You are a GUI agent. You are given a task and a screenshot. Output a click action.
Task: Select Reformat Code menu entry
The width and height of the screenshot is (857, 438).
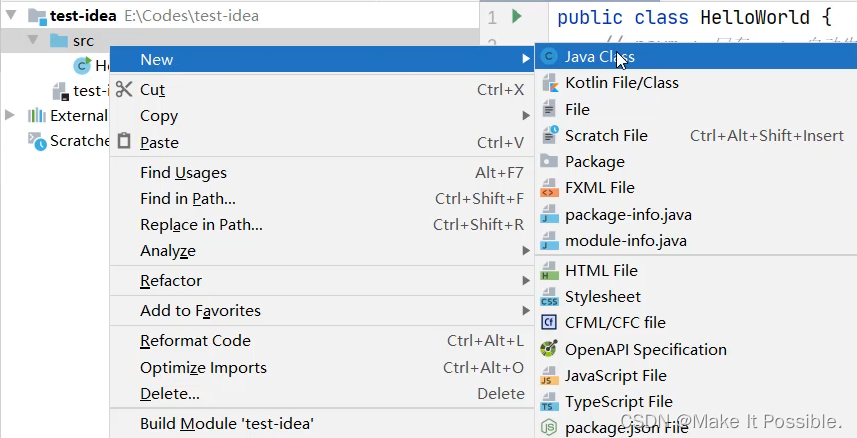pos(195,341)
